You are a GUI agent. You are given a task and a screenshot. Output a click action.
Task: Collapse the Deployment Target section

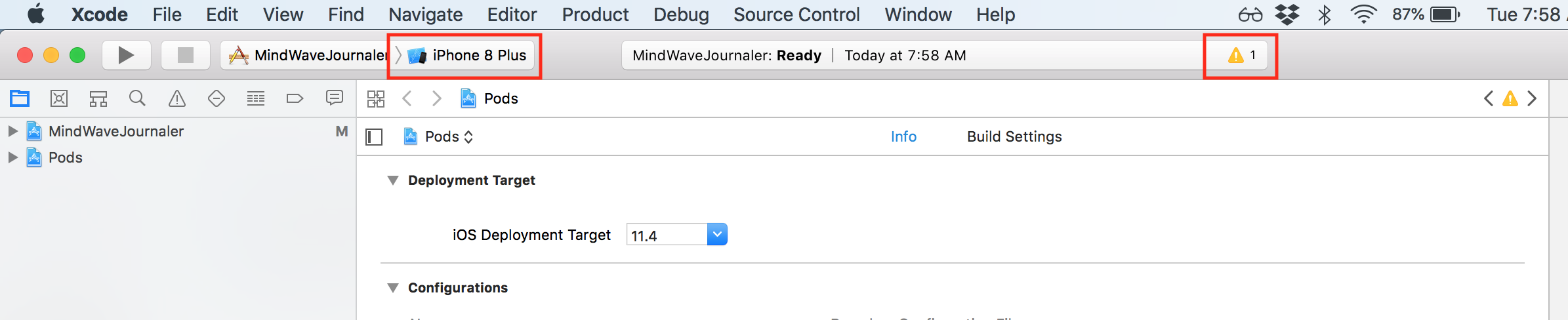(393, 180)
